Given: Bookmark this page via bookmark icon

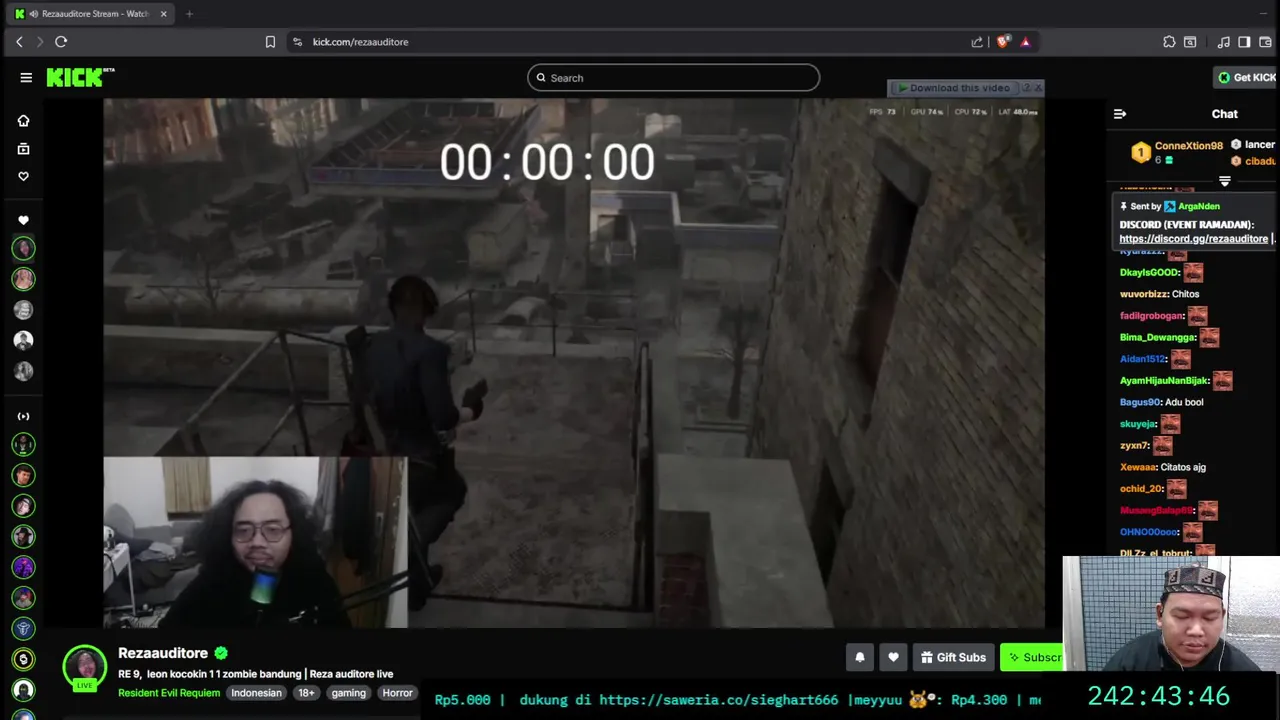Looking at the screenshot, I should 270,42.
